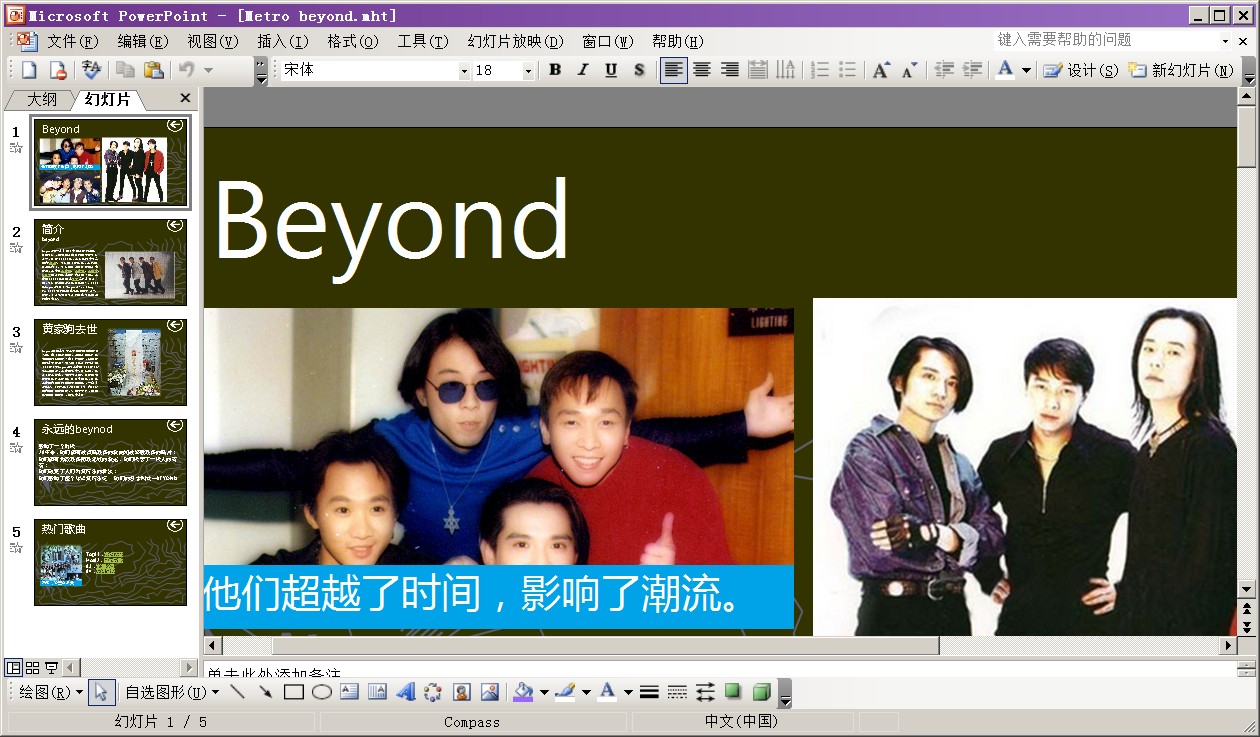The height and width of the screenshot is (737, 1260).
Task: Insert WordArt from drawing toolbar
Action: click(x=405, y=691)
